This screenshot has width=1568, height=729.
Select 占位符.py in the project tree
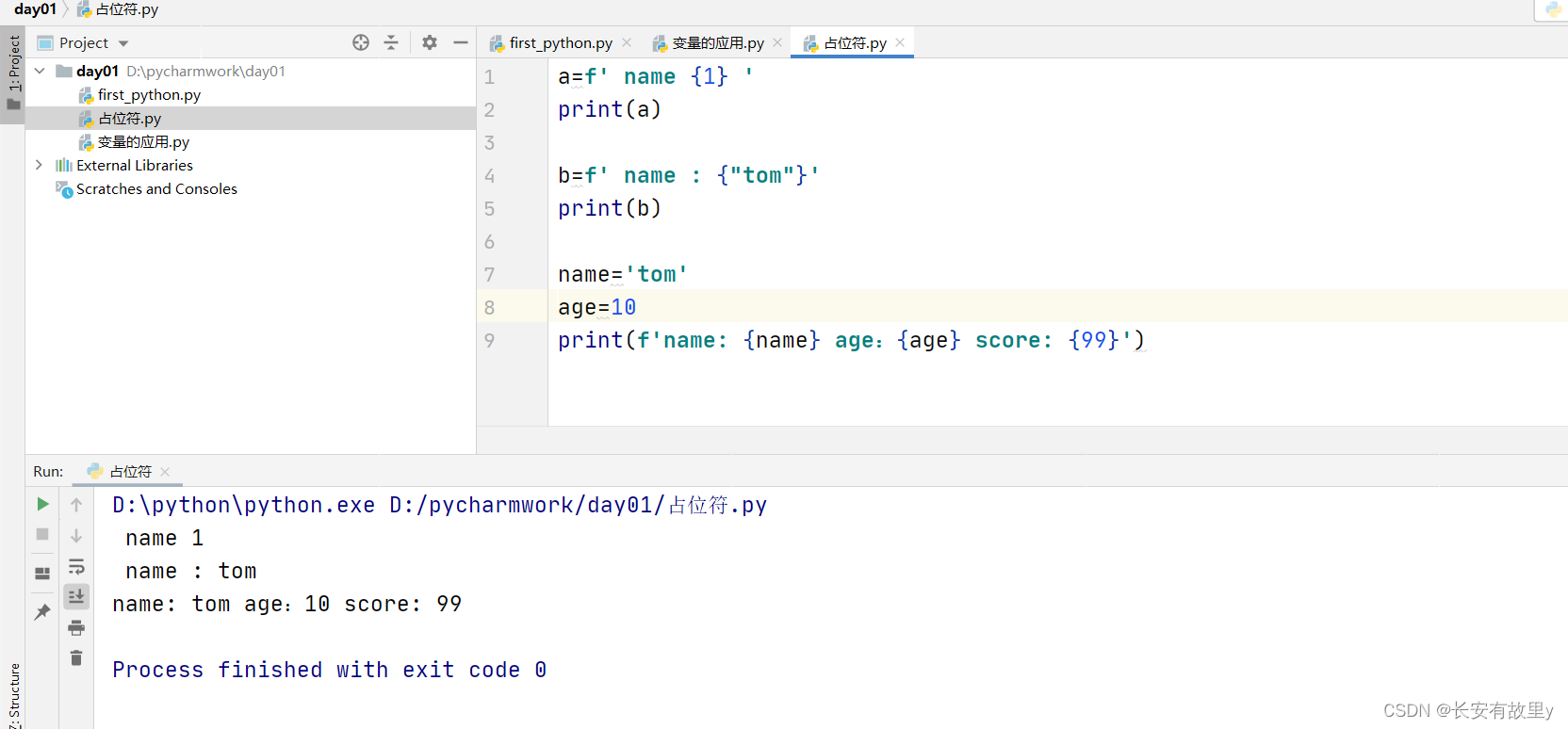[130, 118]
